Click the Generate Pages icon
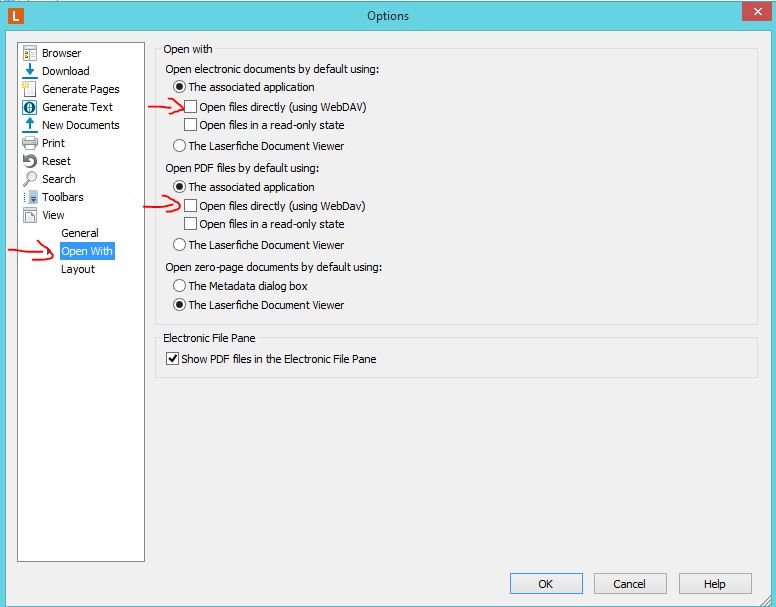Image resolution: width=776 pixels, height=607 pixels. coord(30,89)
